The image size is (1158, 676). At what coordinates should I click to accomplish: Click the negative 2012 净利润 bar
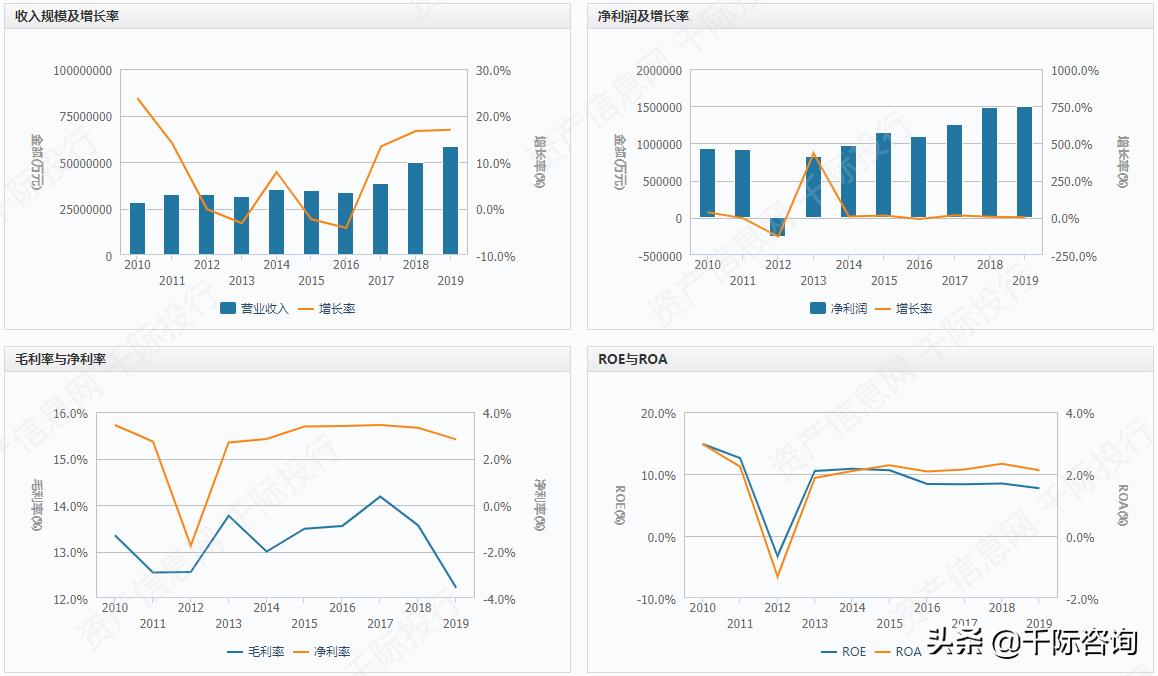(778, 227)
